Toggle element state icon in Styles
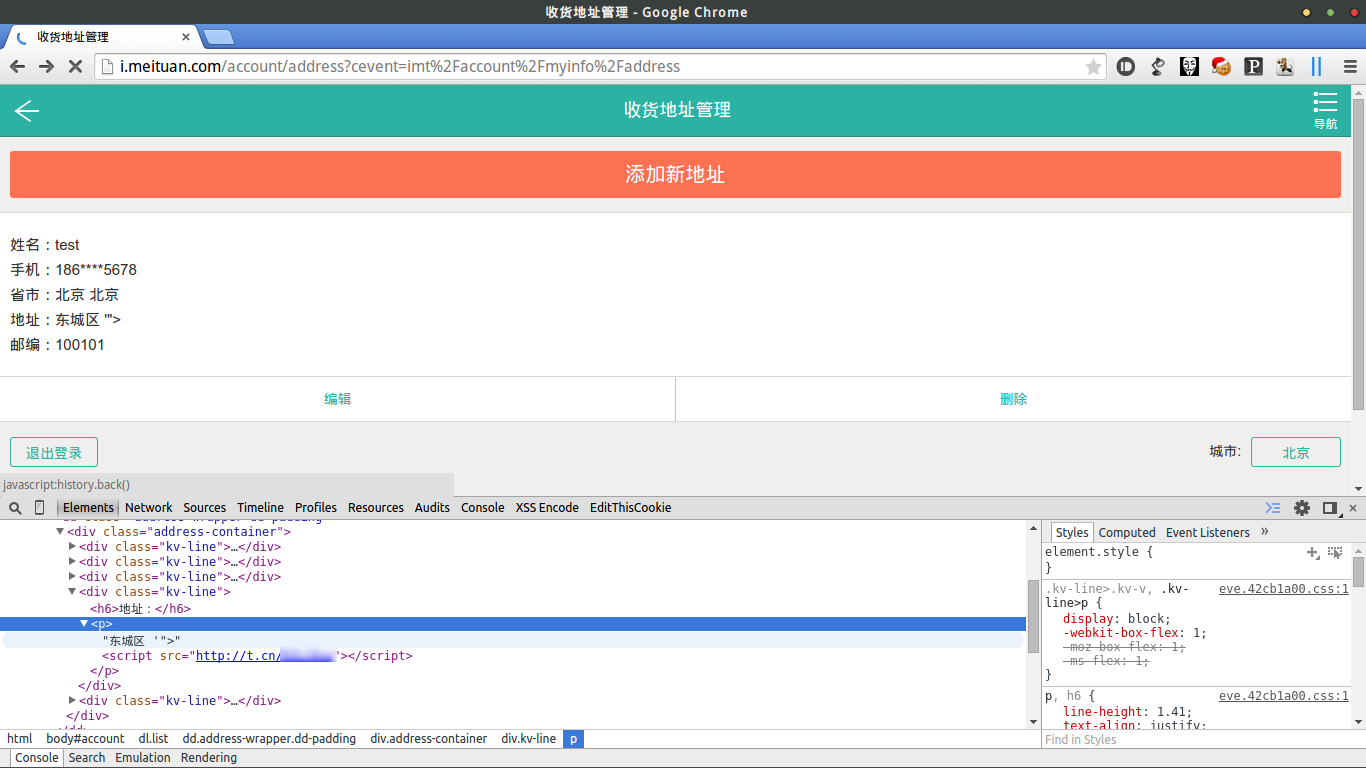1366x768 pixels. click(1335, 552)
